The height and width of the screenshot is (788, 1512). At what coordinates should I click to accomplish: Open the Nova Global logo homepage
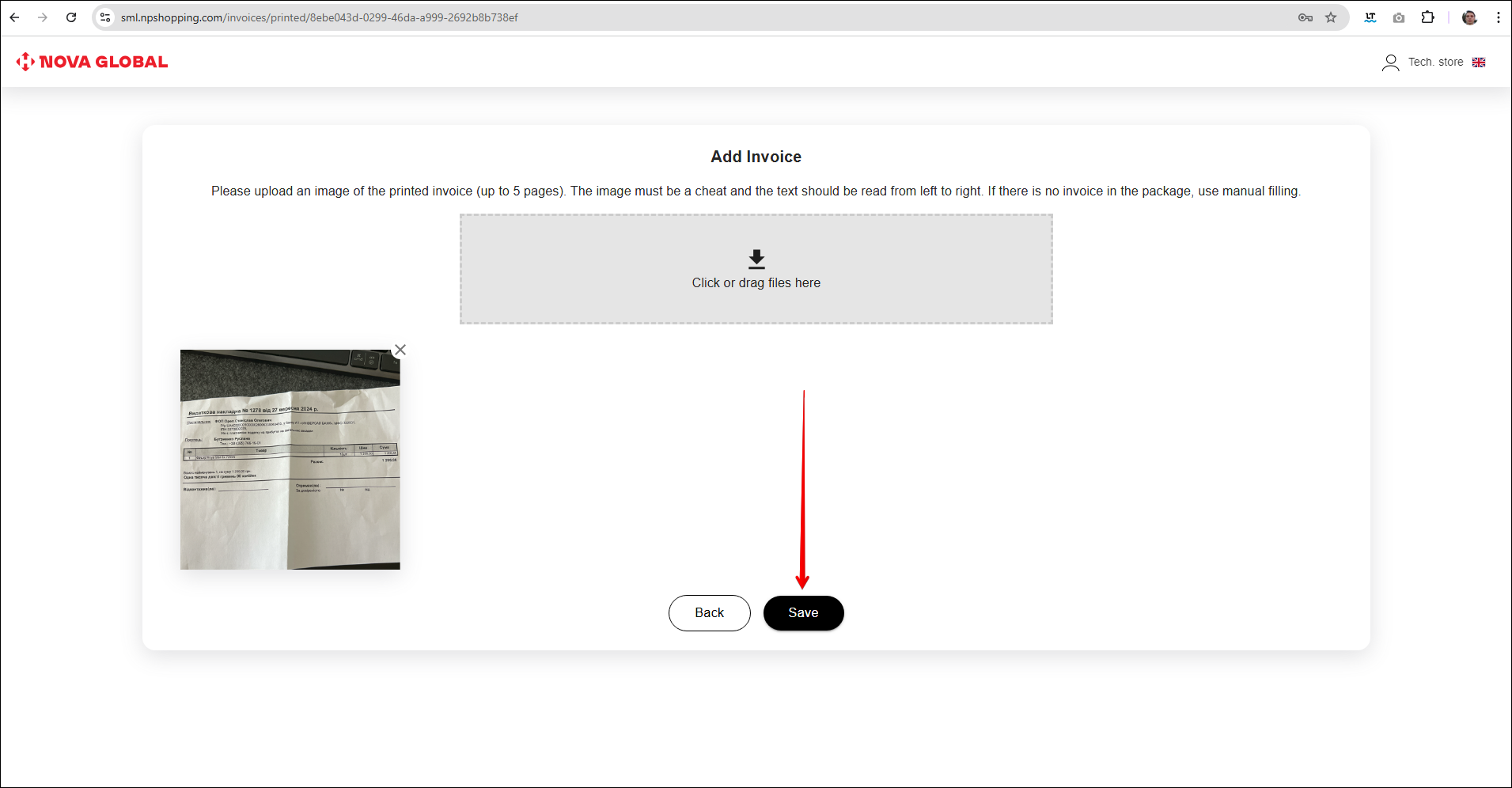pos(93,62)
